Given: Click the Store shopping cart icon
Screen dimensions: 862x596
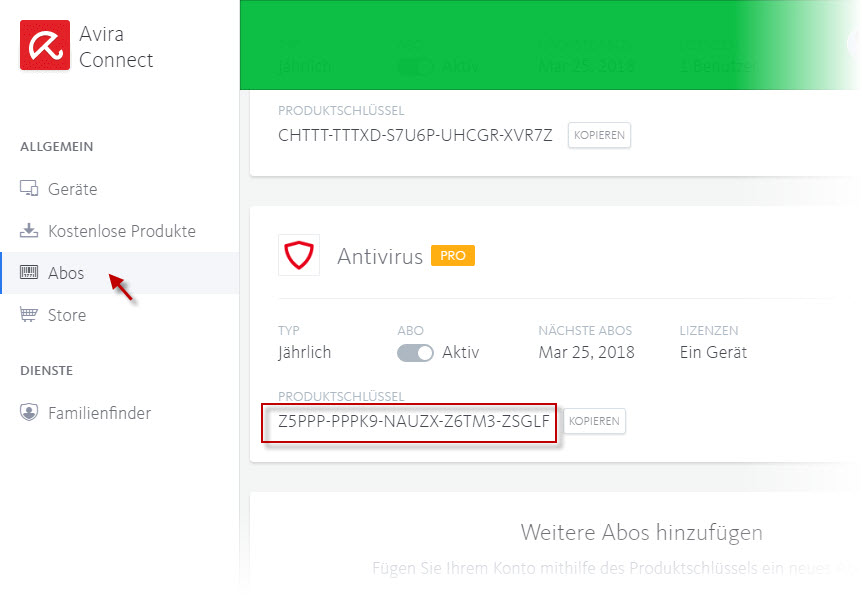Looking at the screenshot, I should [29, 314].
